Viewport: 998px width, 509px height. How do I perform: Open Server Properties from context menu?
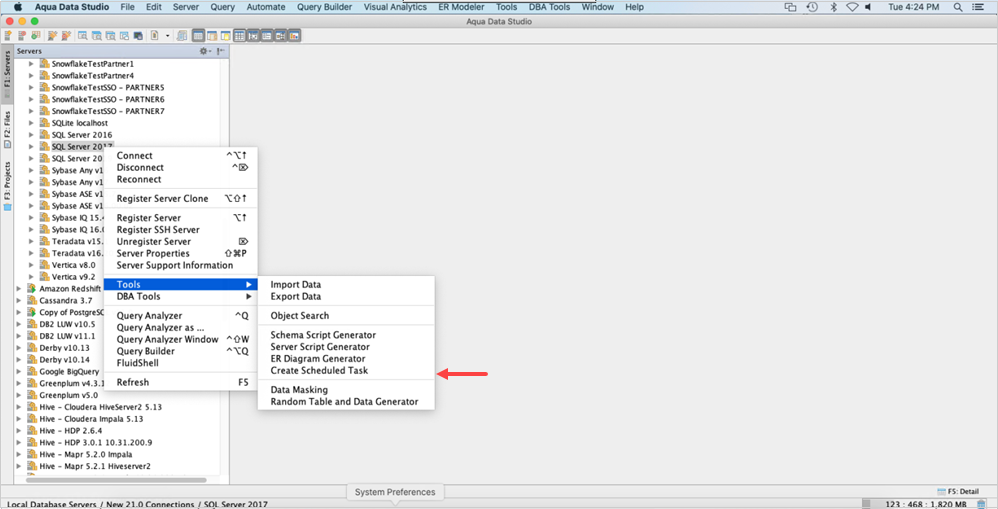[181, 253]
